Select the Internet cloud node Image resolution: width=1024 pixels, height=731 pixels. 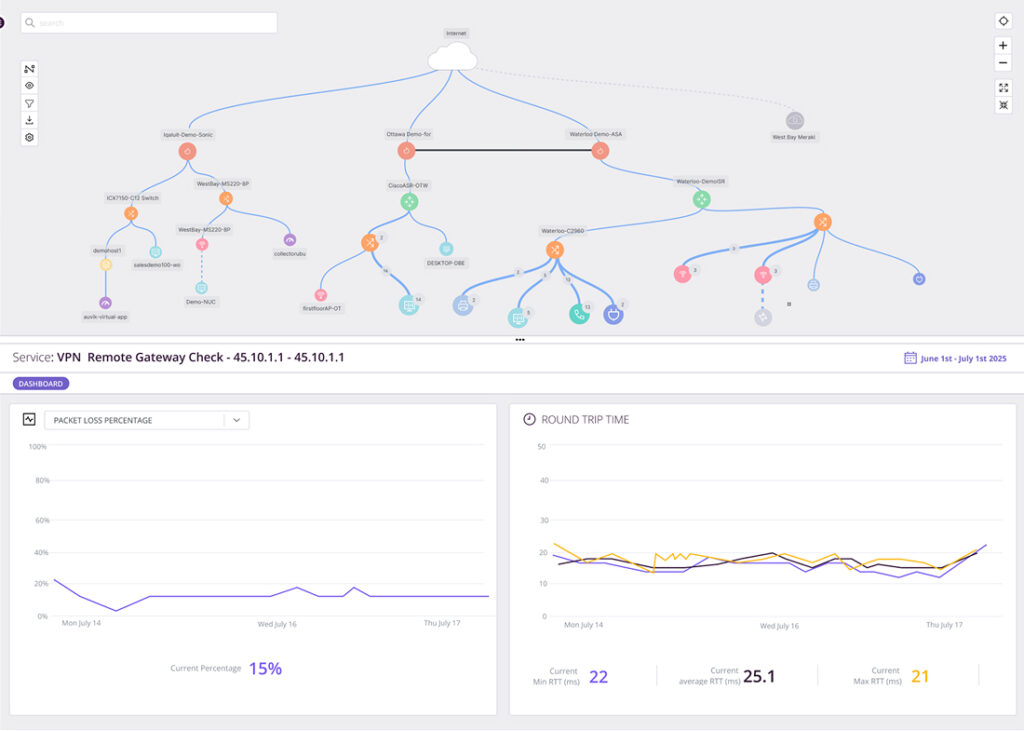pos(452,57)
